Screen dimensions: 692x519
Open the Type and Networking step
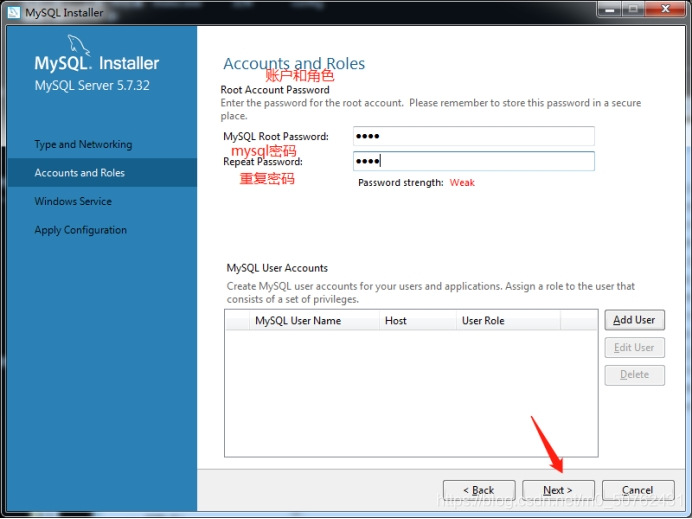pyautogui.click(x=83, y=144)
